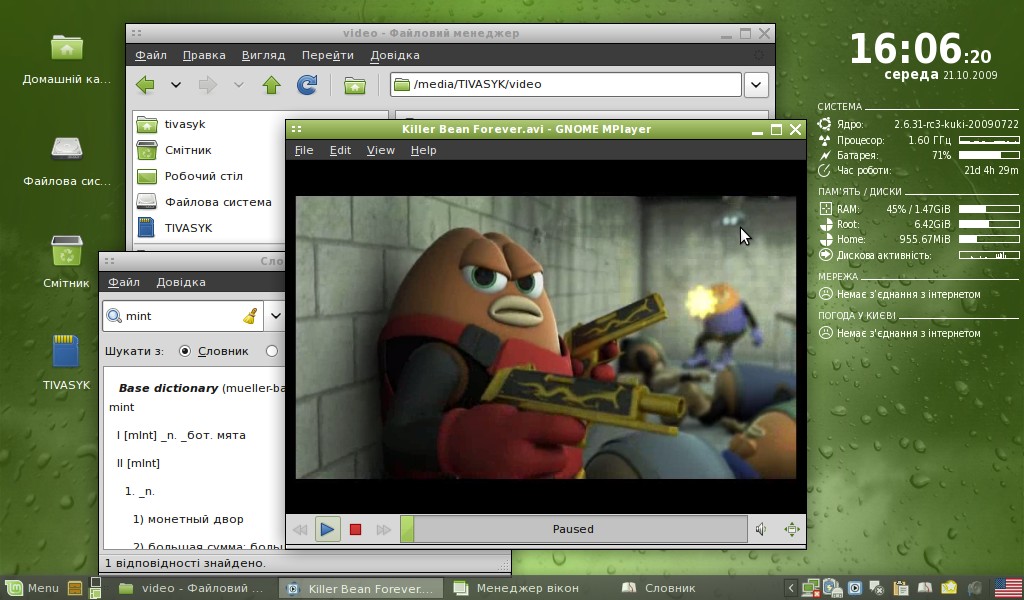The height and width of the screenshot is (600, 1024).
Task: Click the MPlayer tray icon in panel
Action: pos(855,588)
